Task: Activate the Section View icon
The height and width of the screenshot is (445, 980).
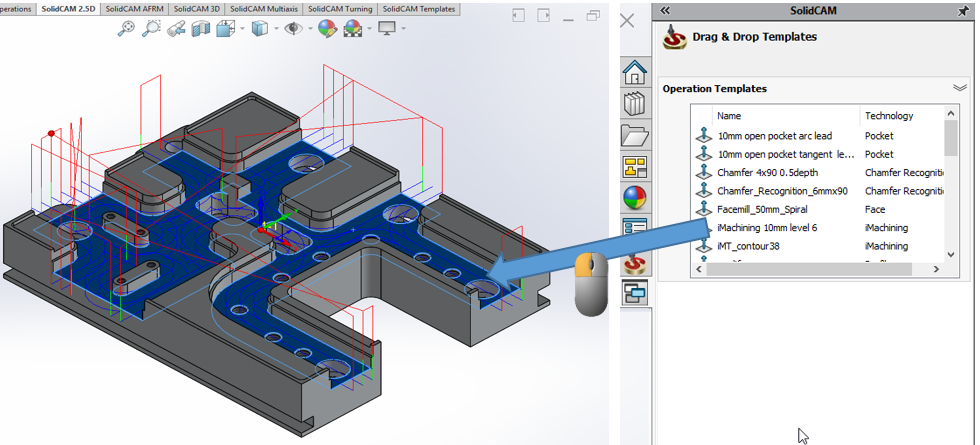Action: click(x=201, y=28)
